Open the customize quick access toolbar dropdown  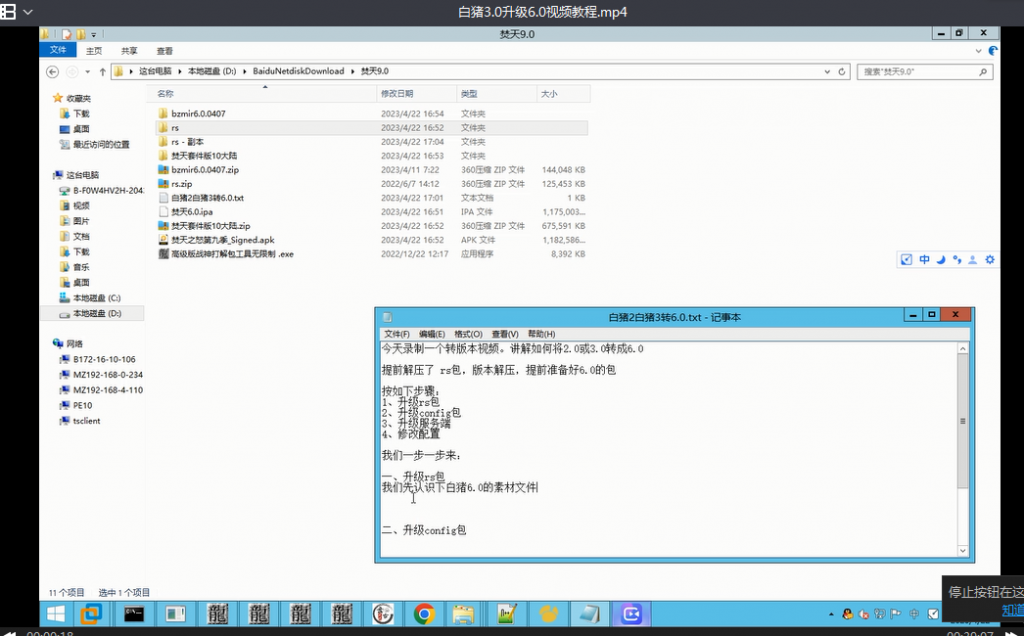click(x=93, y=35)
